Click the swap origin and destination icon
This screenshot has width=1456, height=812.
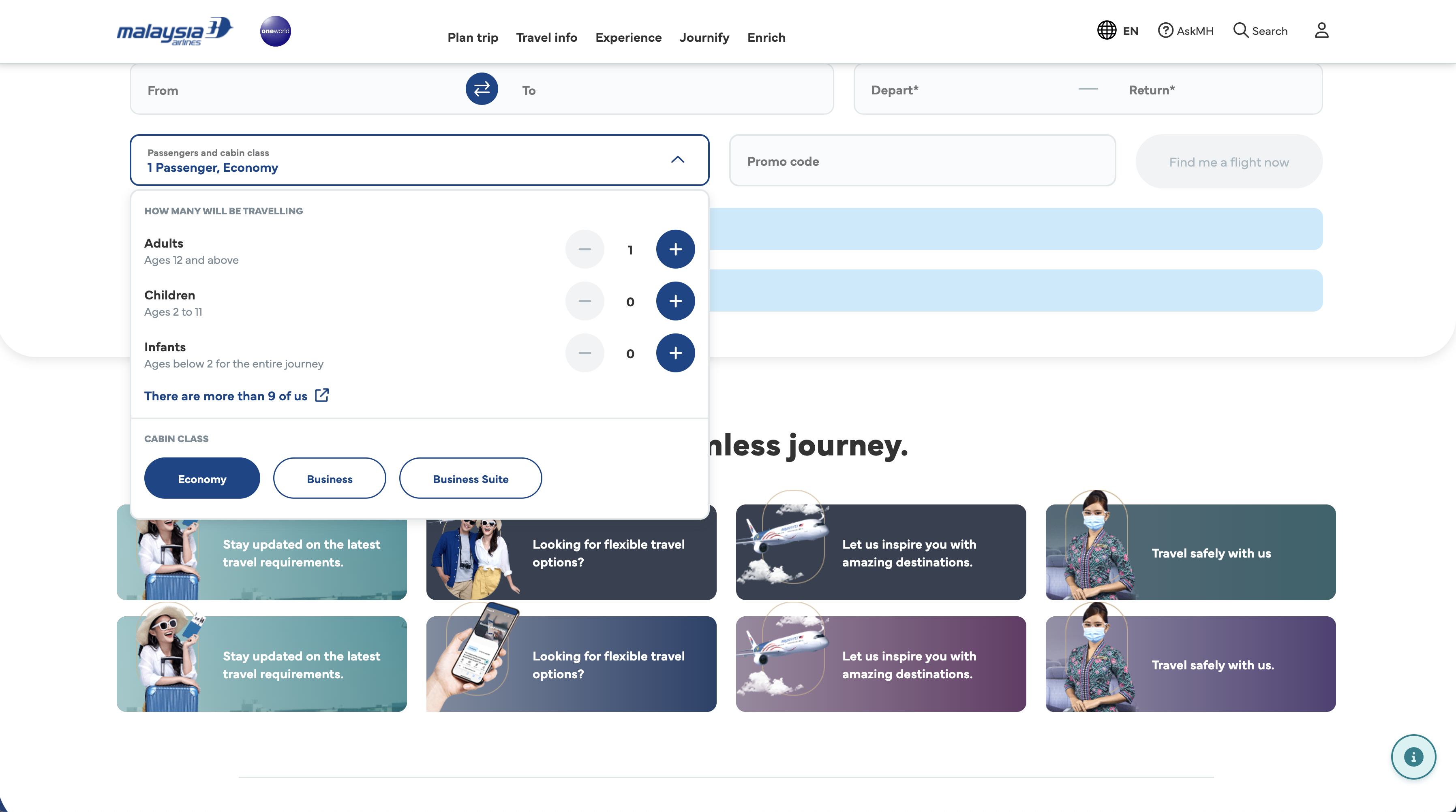pos(482,89)
